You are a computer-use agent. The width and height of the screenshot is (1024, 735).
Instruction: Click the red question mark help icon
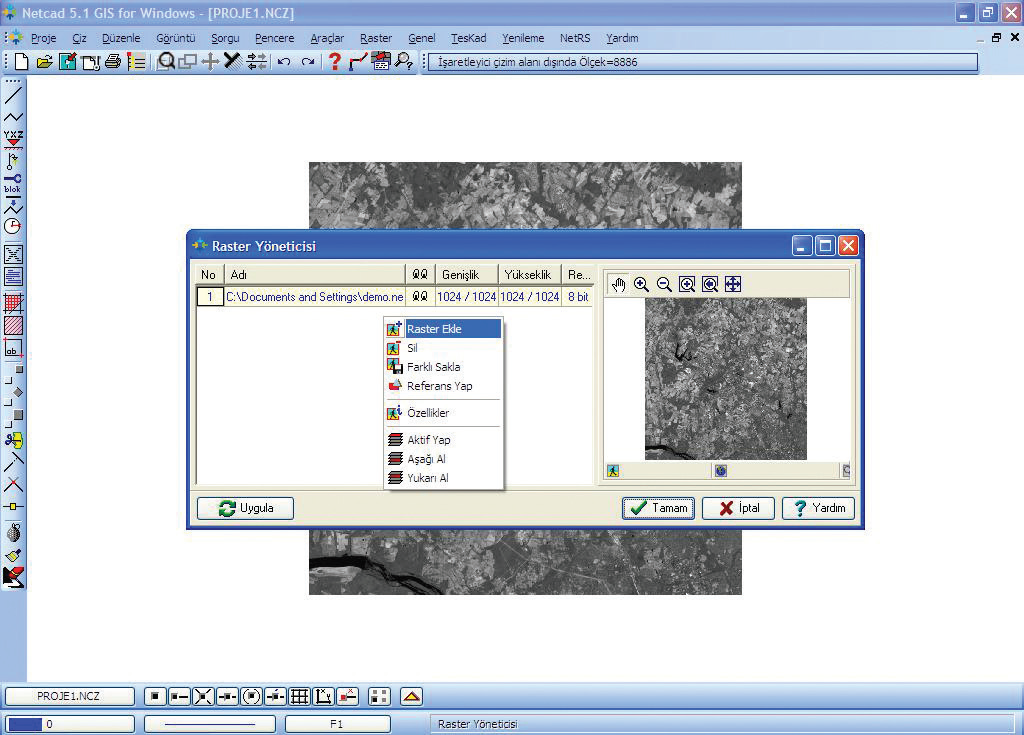(335, 62)
